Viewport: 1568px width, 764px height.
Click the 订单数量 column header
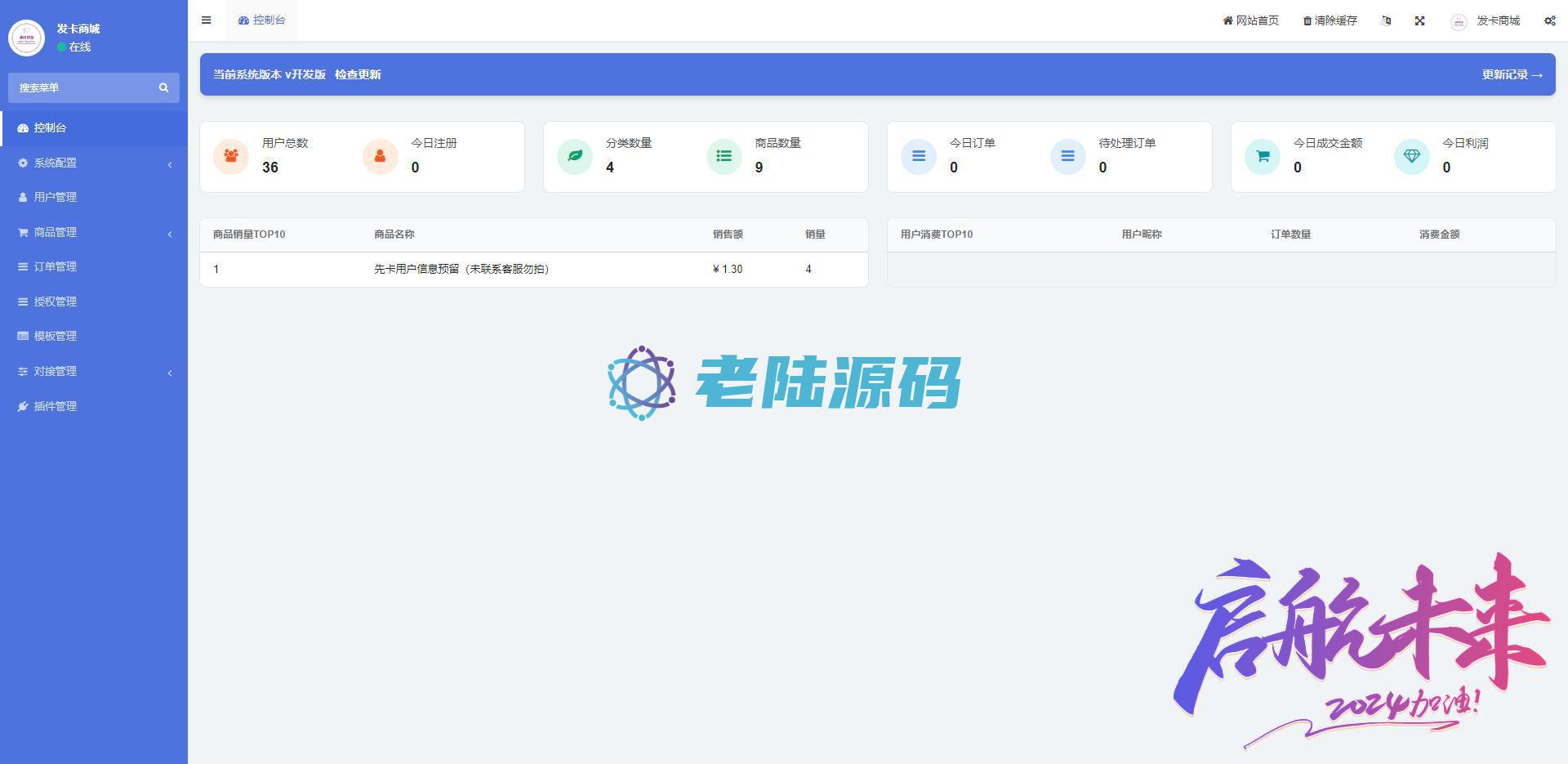pos(1290,235)
